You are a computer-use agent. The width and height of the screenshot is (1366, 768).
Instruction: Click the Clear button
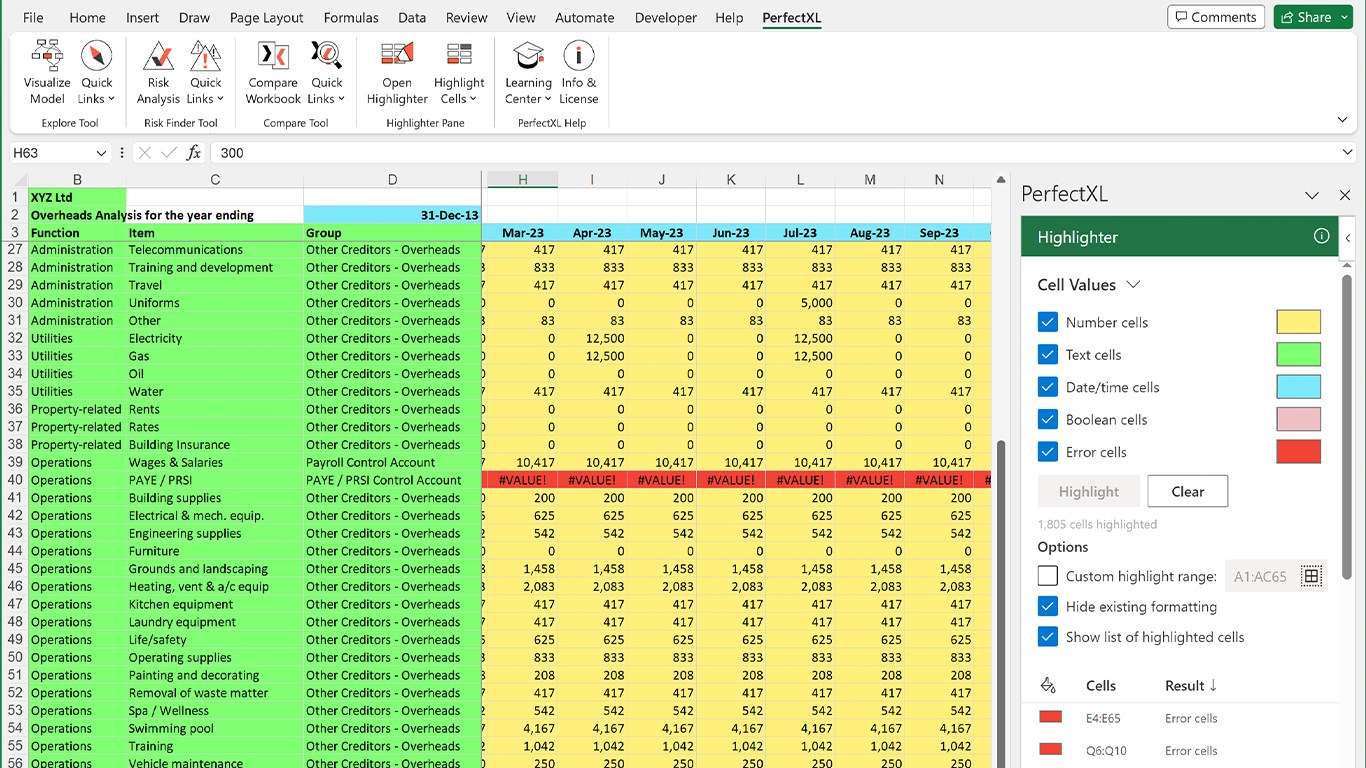pos(1188,491)
